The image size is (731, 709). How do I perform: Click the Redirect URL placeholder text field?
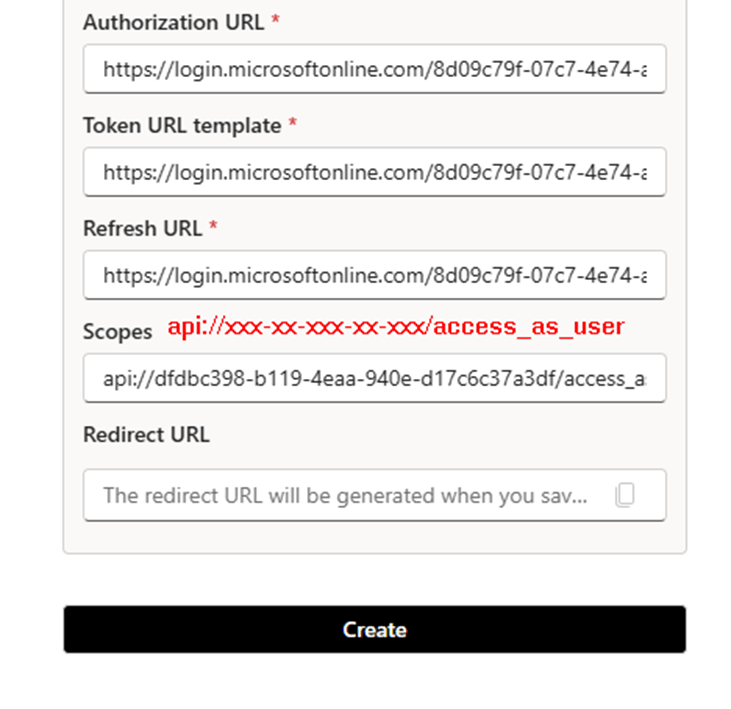point(345,495)
